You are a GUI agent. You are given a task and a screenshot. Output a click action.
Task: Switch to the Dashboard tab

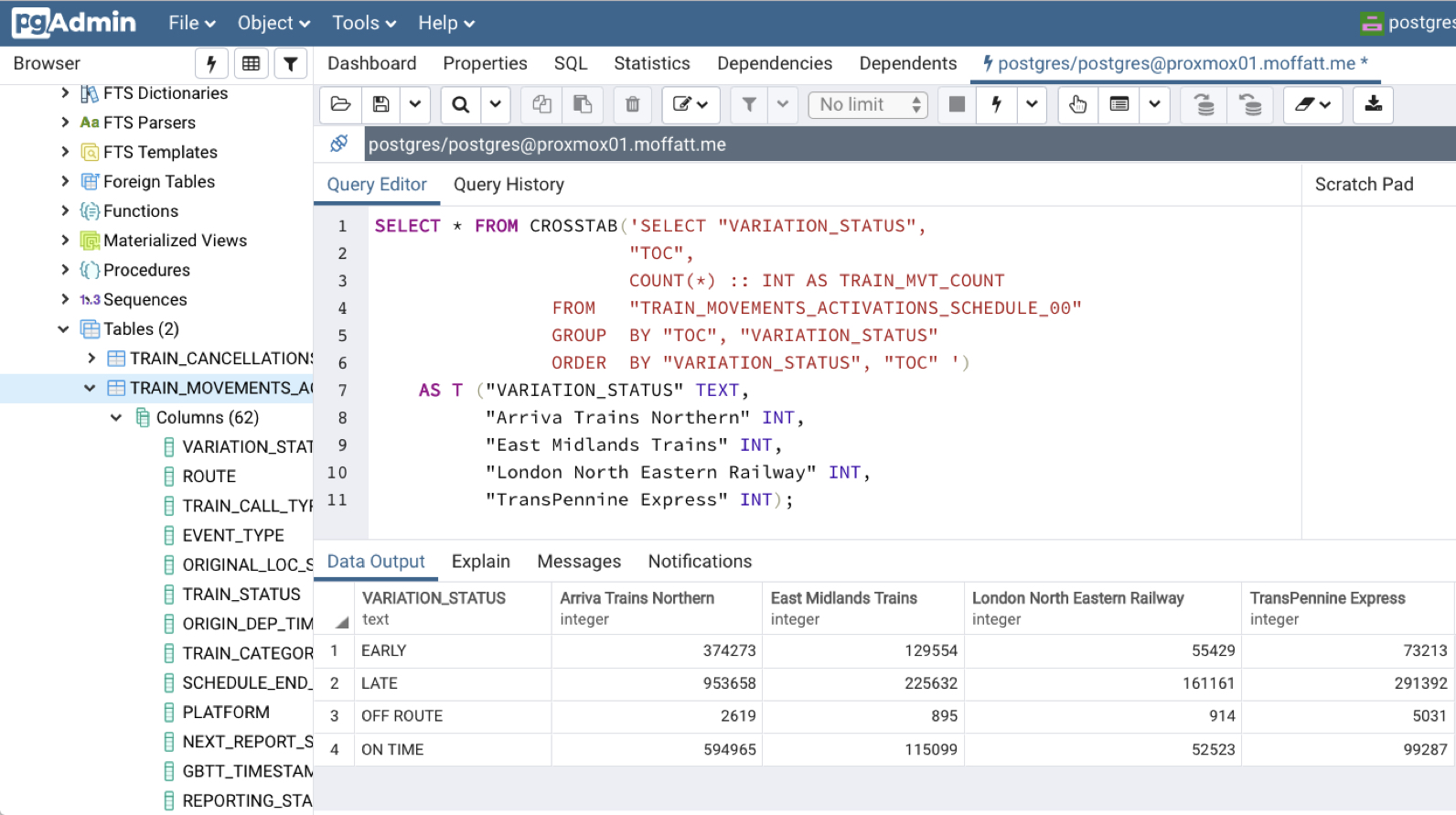click(x=372, y=63)
